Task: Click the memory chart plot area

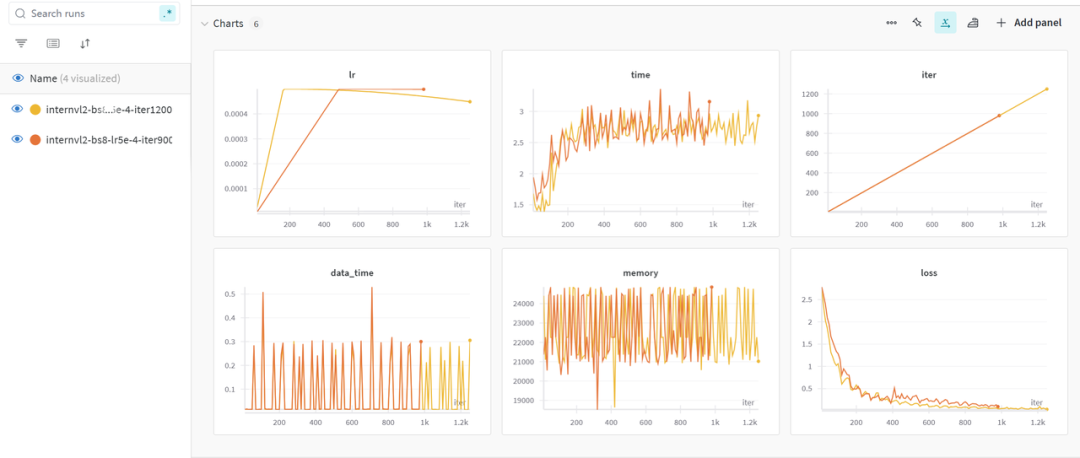Action: (x=652, y=348)
